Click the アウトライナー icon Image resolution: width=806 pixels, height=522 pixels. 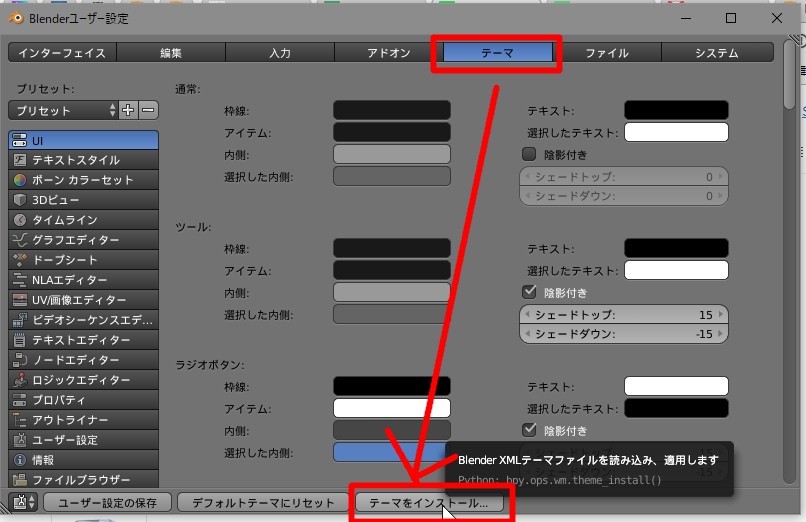[x=20, y=420]
